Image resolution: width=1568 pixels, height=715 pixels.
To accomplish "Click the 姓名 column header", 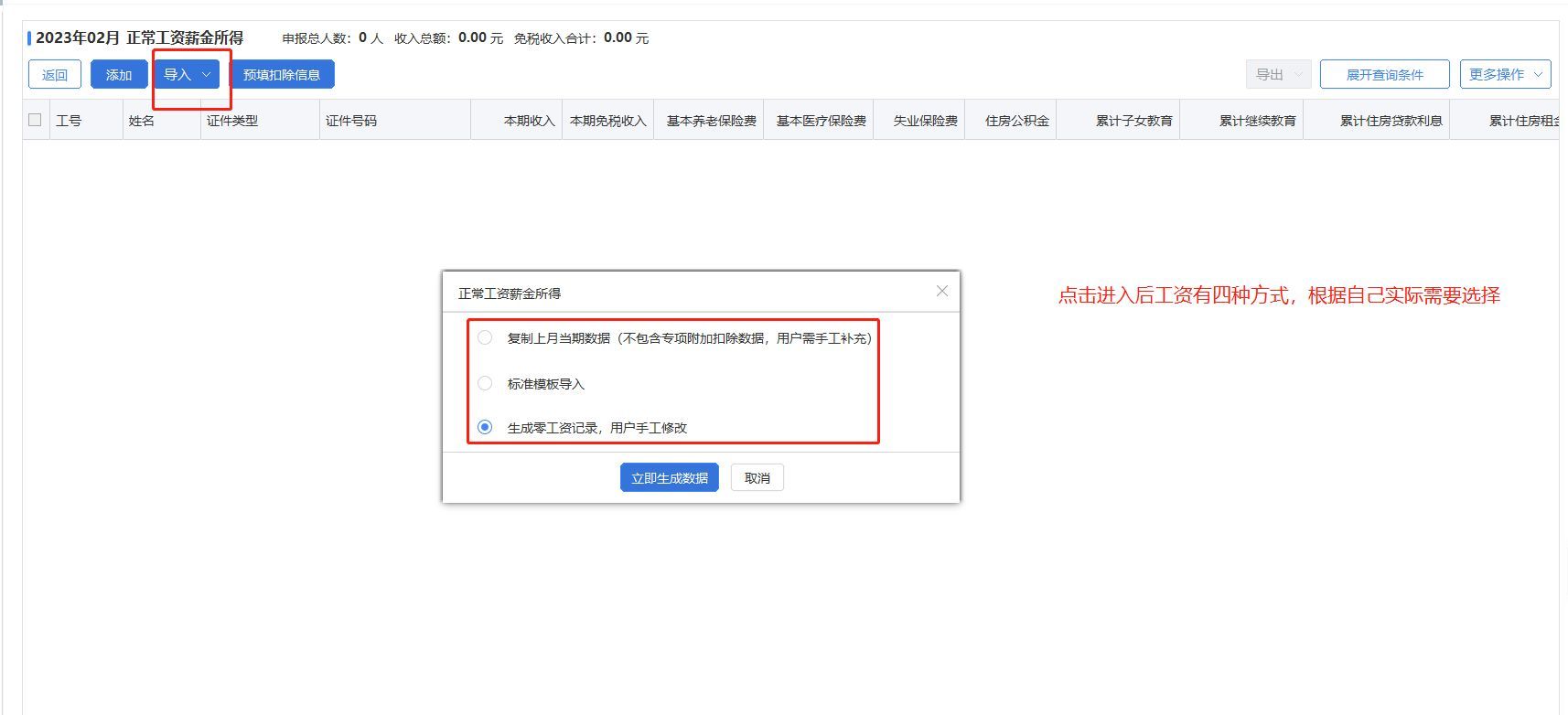I will (142, 121).
